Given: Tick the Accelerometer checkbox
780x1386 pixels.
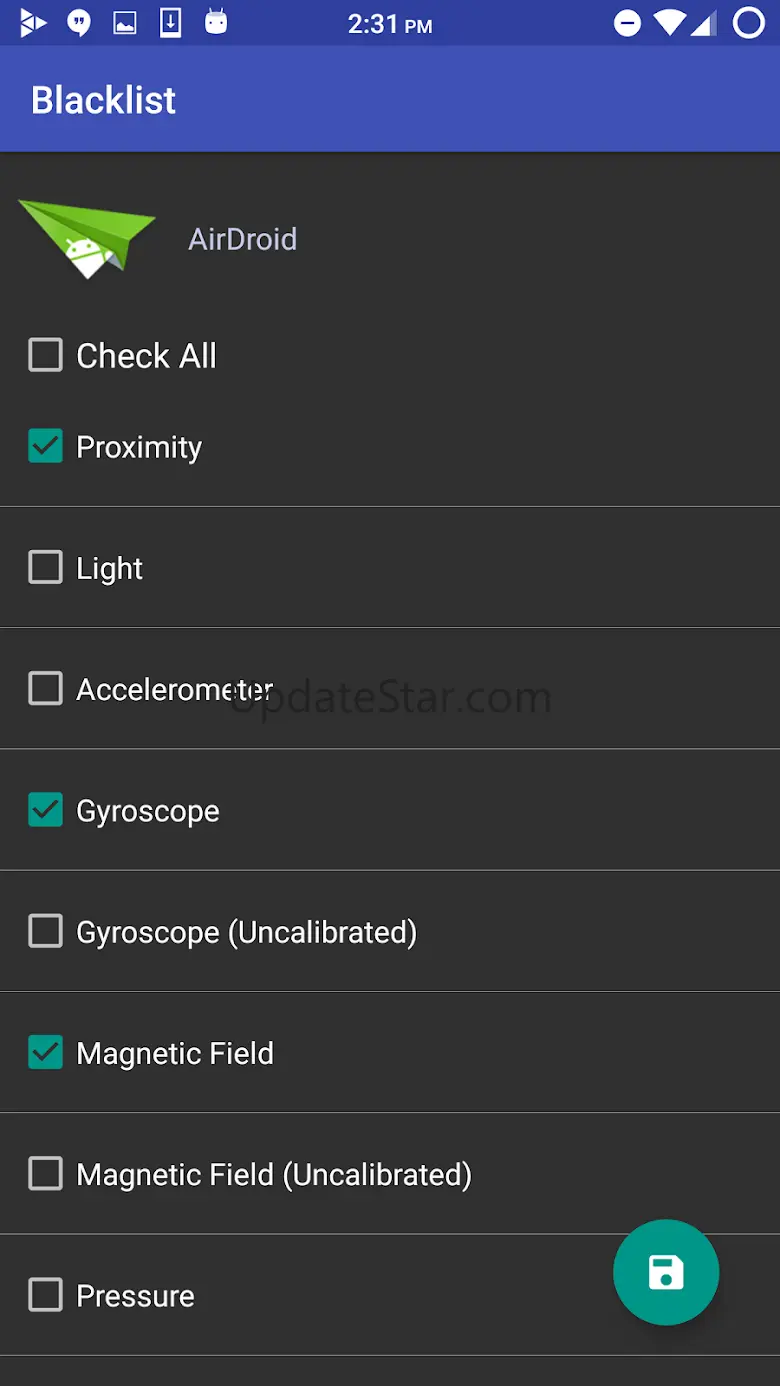Looking at the screenshot, I should tap(46, 689).
